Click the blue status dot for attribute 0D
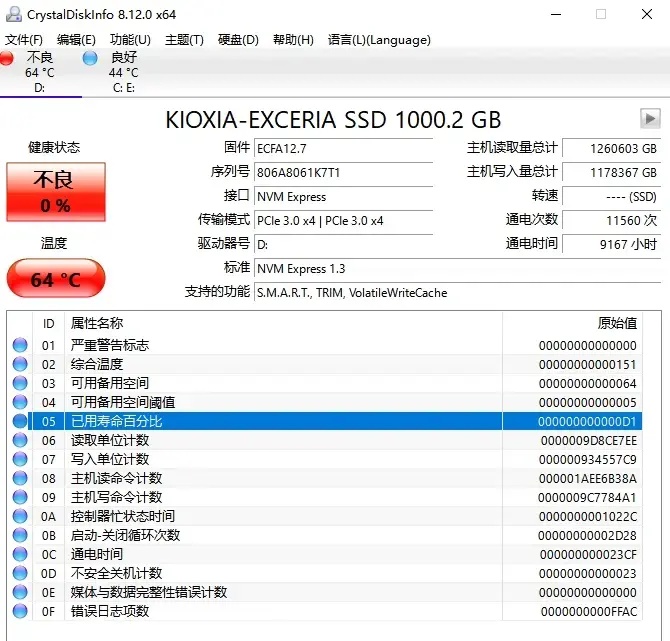This screenshot has width=670, height=641. (x=20, y=573)
